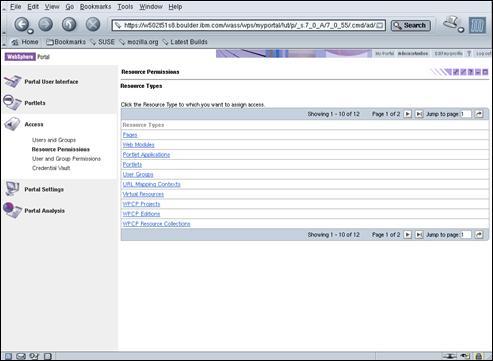Screen dimensions: 493x361
Task: Select Resource Permissions in the sidebar
Action: 61,149
